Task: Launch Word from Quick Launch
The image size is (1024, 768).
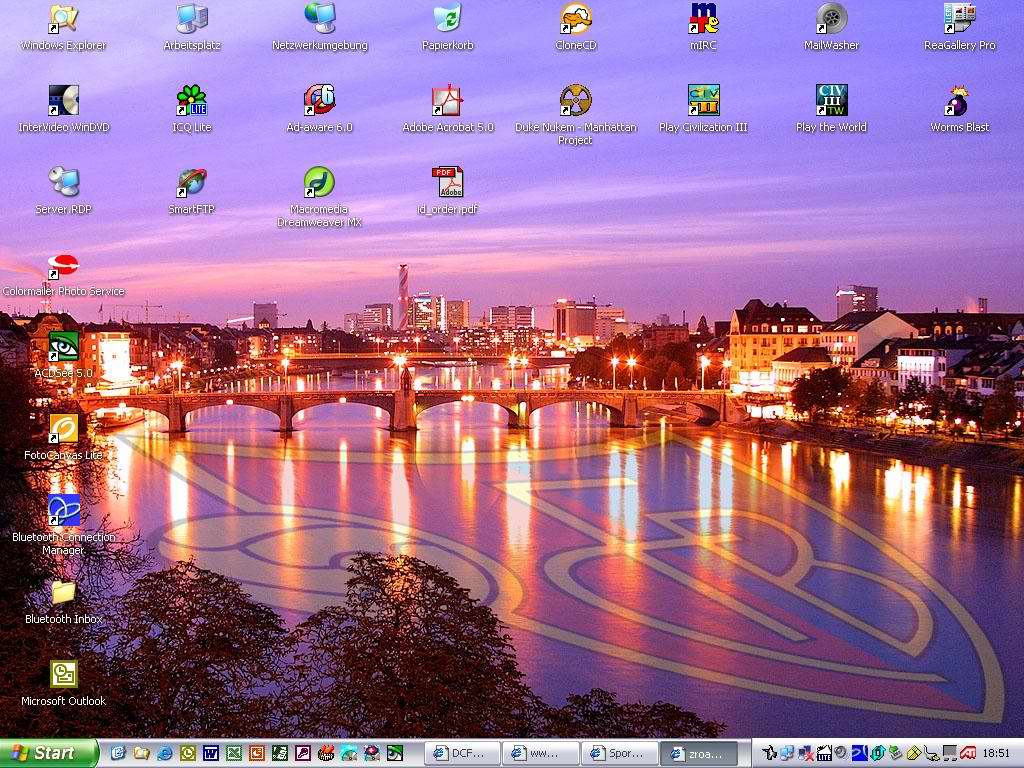Action: pos(211,753)
